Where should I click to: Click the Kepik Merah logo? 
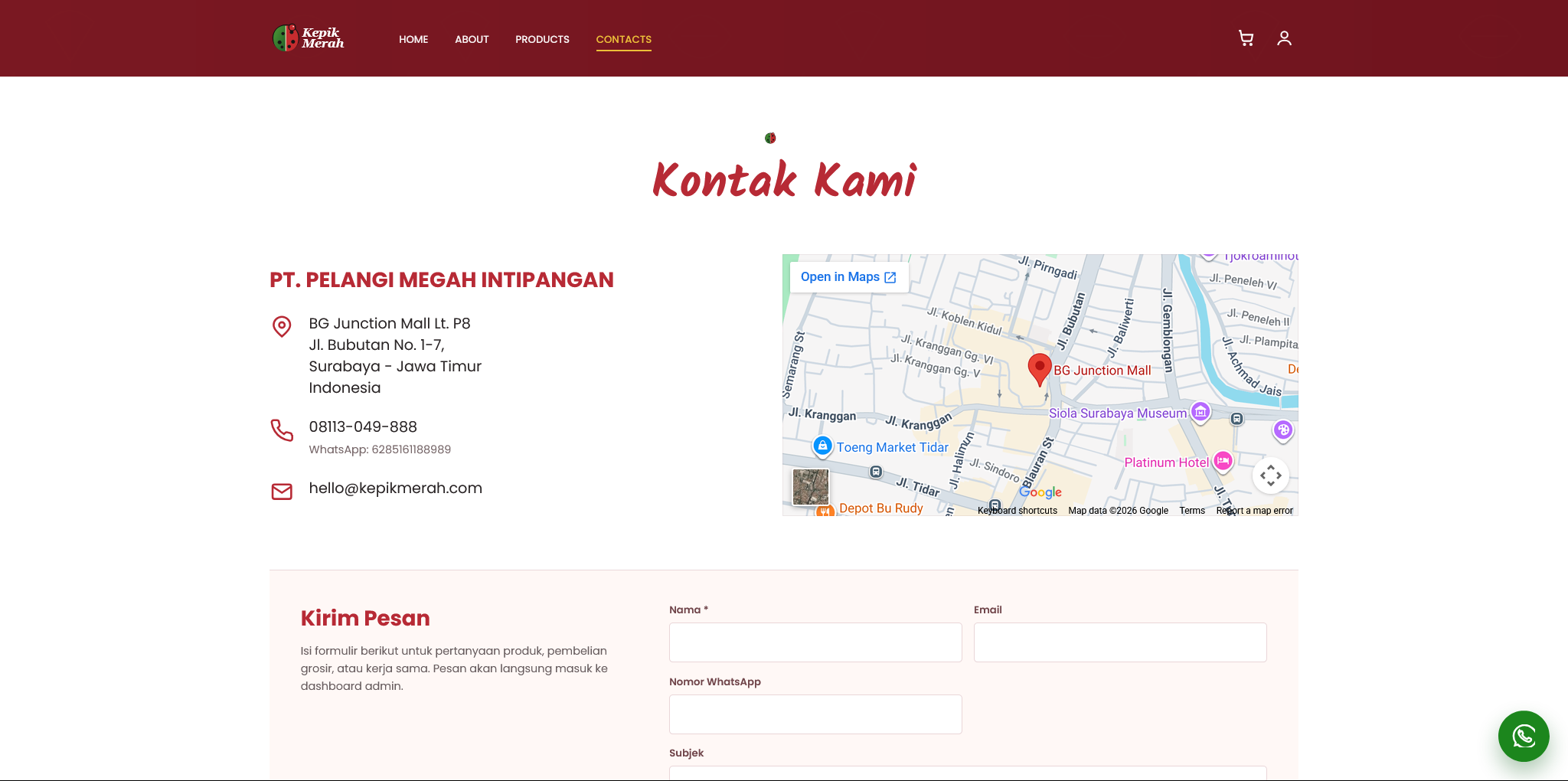point(309,38)
